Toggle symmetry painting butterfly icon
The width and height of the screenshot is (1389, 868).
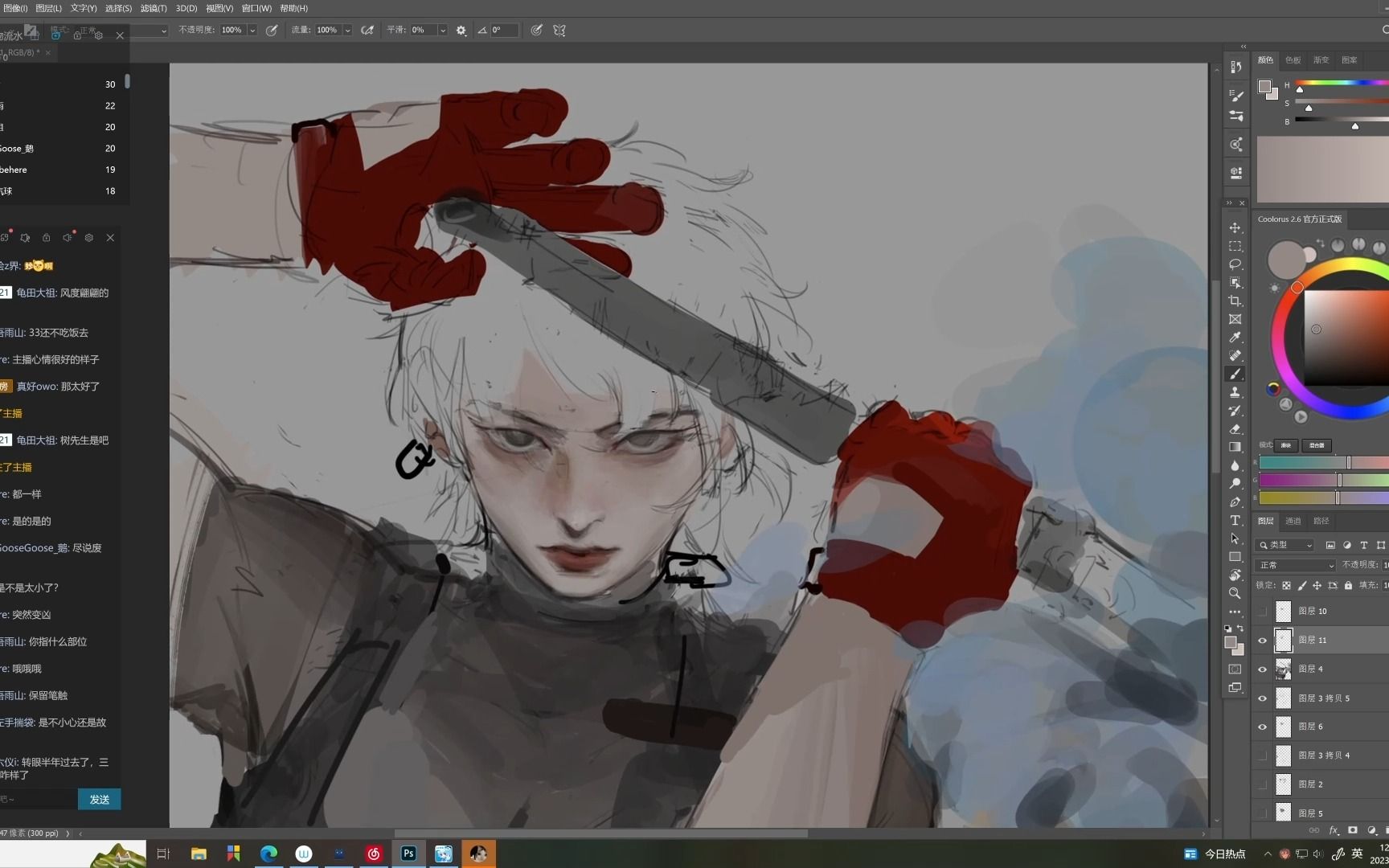click(559, 31)
